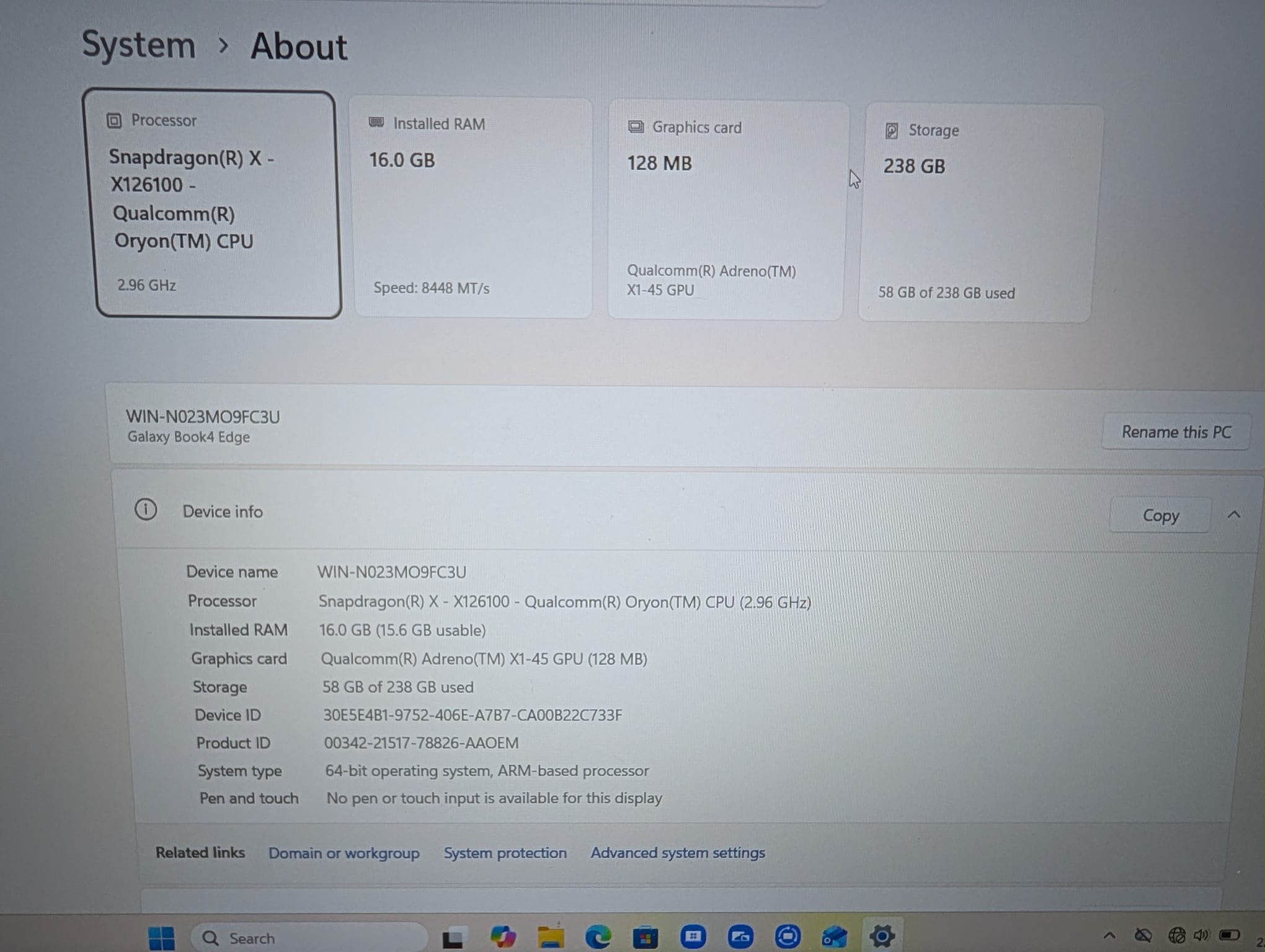Open System protection link
The width and height of the screenshot is (1265, 952).
tap(505, 853)
